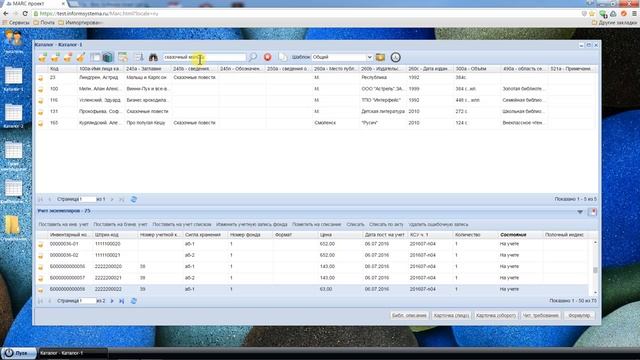Click the row icon for record 23
640x360 pixels.
point(41,78)
